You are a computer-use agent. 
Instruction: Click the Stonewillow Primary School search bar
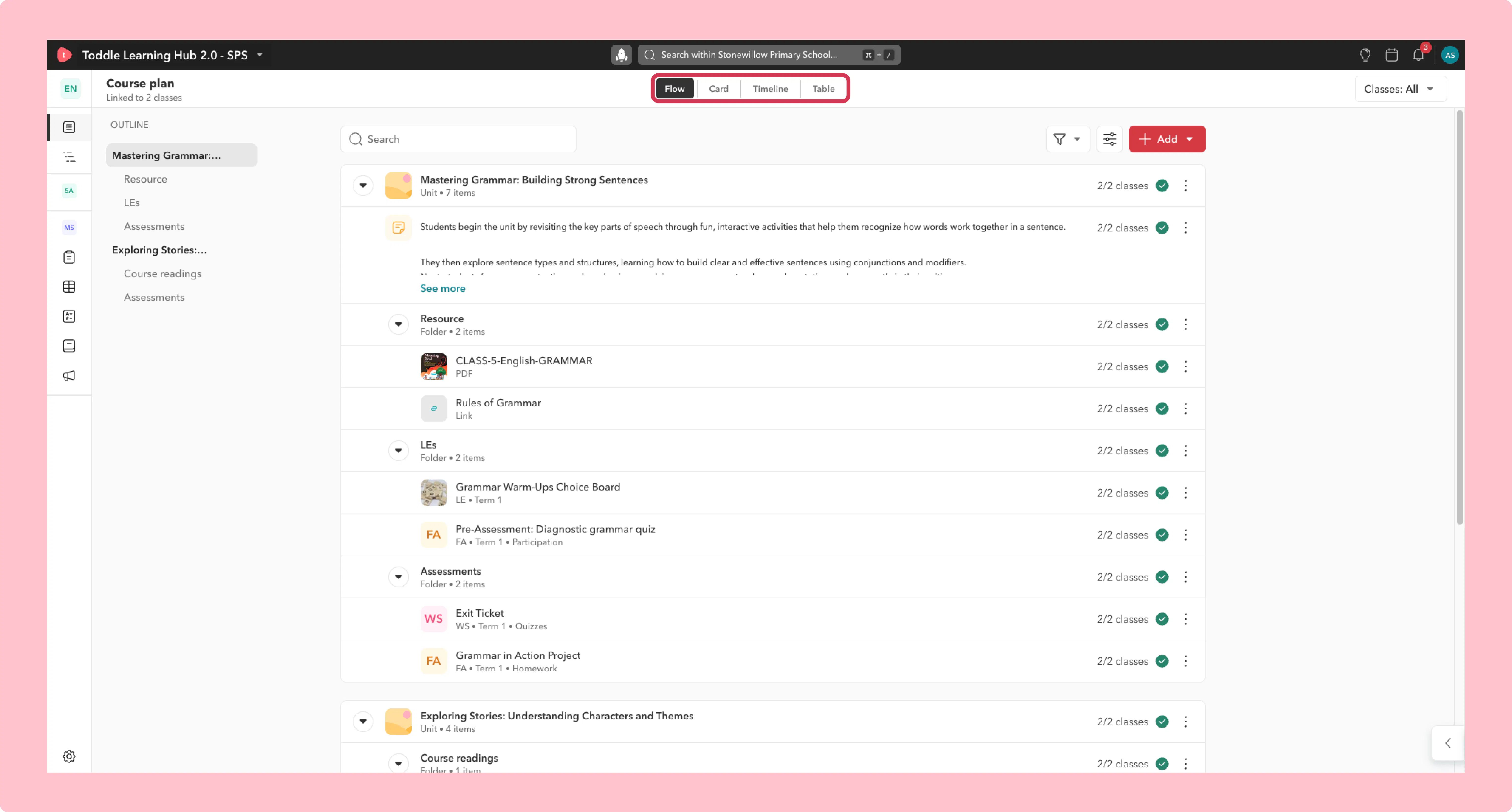point(769,55)
